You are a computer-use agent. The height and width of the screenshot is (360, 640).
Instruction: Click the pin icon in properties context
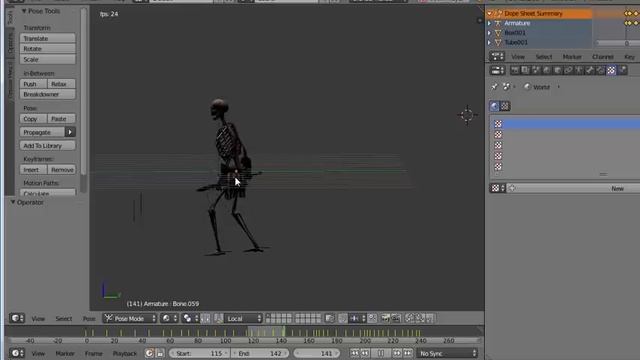point(495,87)
